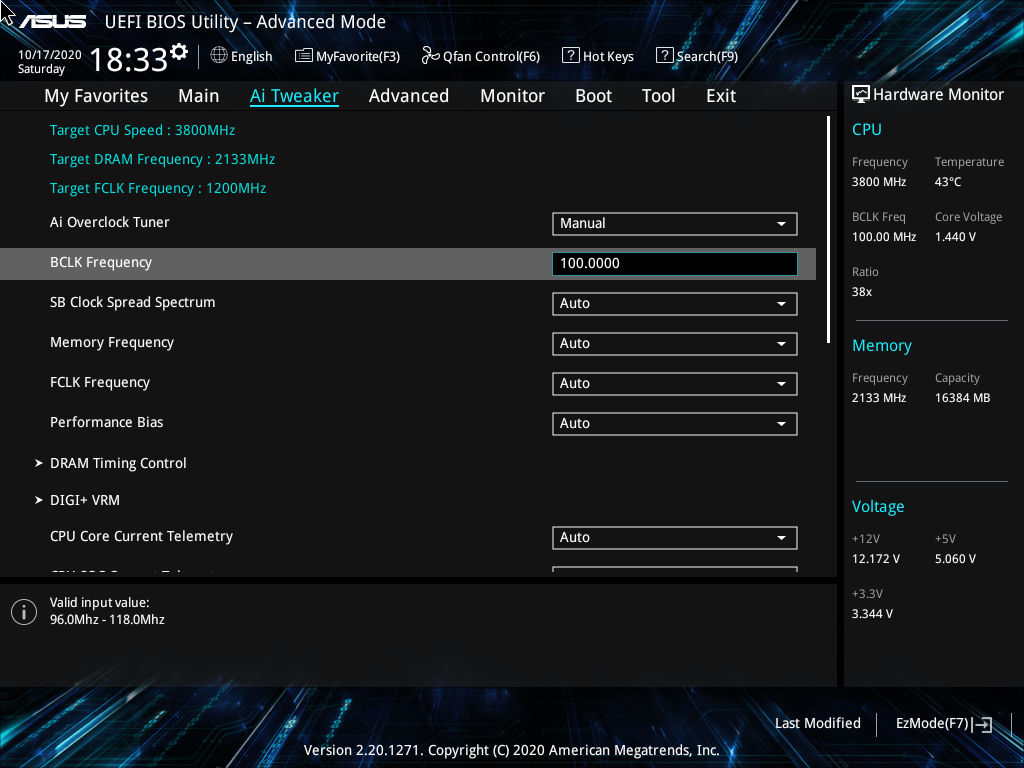Open CPU Core Current Telemetry dropdown
This screenshot has width=1024, height=768.
[x=675, y=537]
